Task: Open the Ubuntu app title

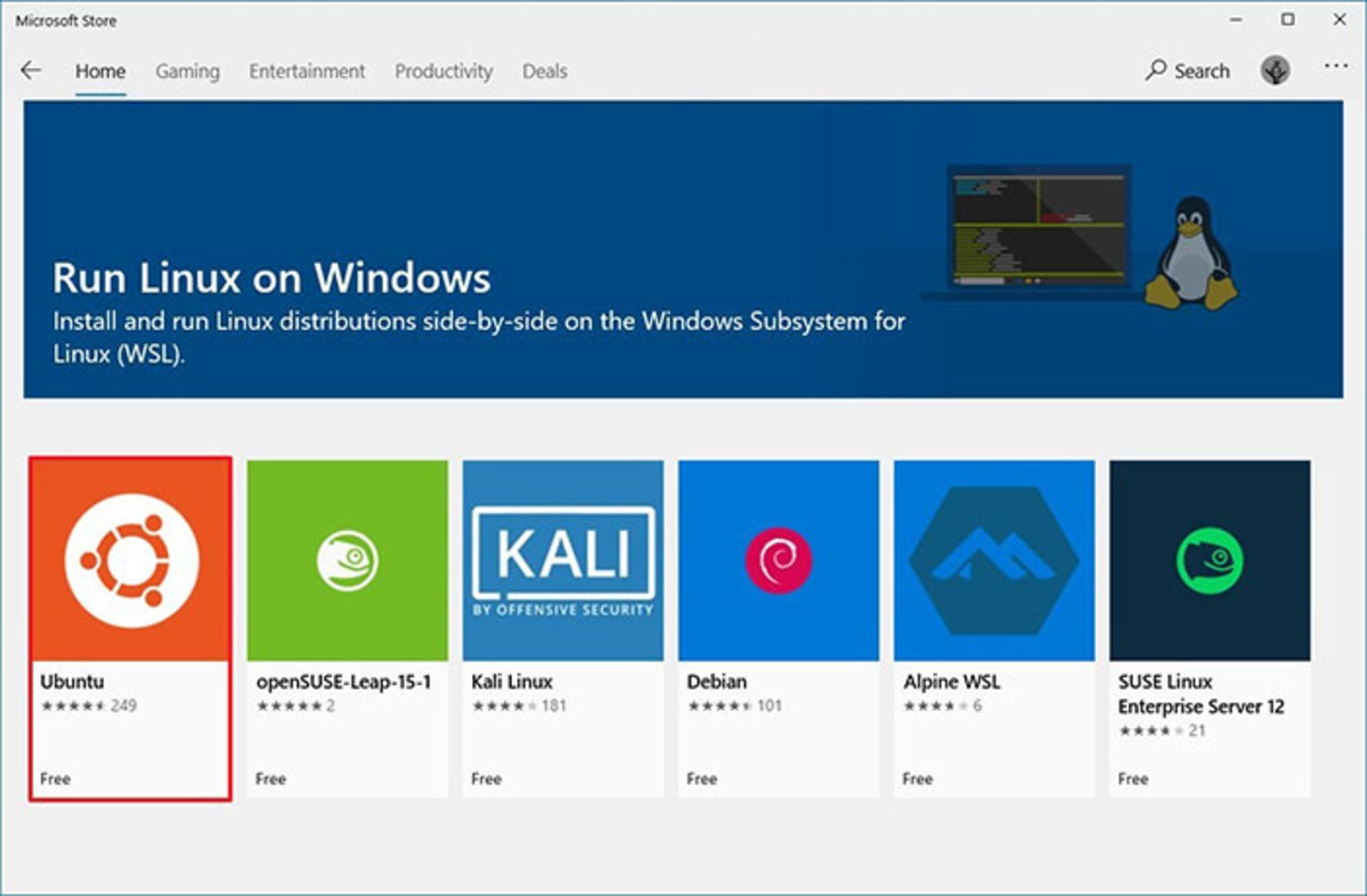Action: (72, 681)
